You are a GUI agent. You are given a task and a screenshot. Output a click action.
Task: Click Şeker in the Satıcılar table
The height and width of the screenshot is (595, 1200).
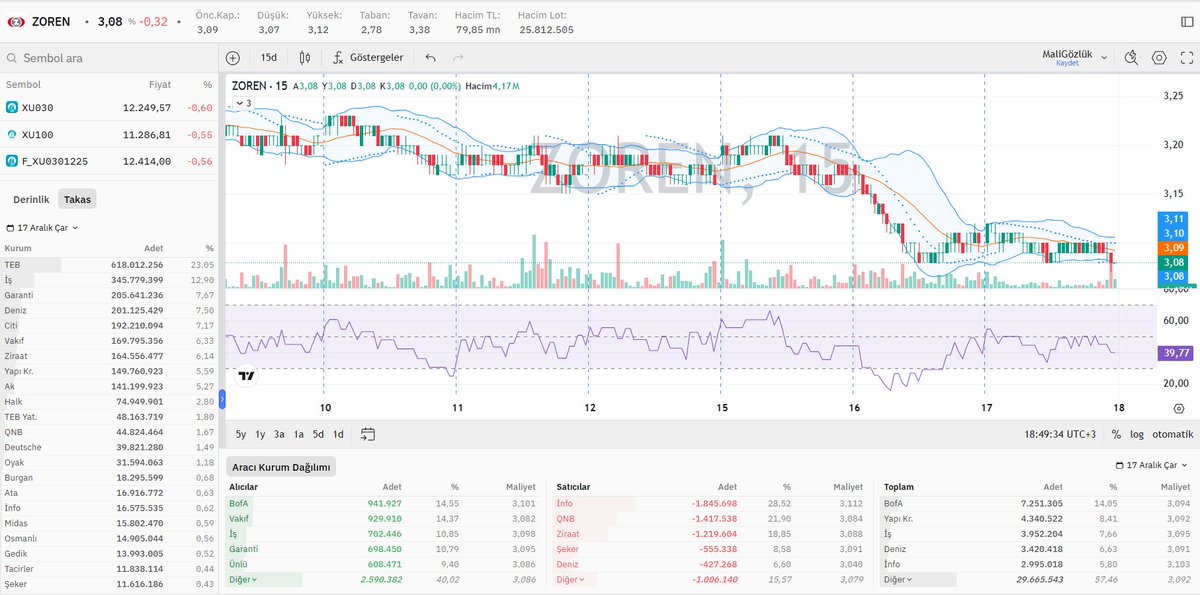tap(567, 549)
